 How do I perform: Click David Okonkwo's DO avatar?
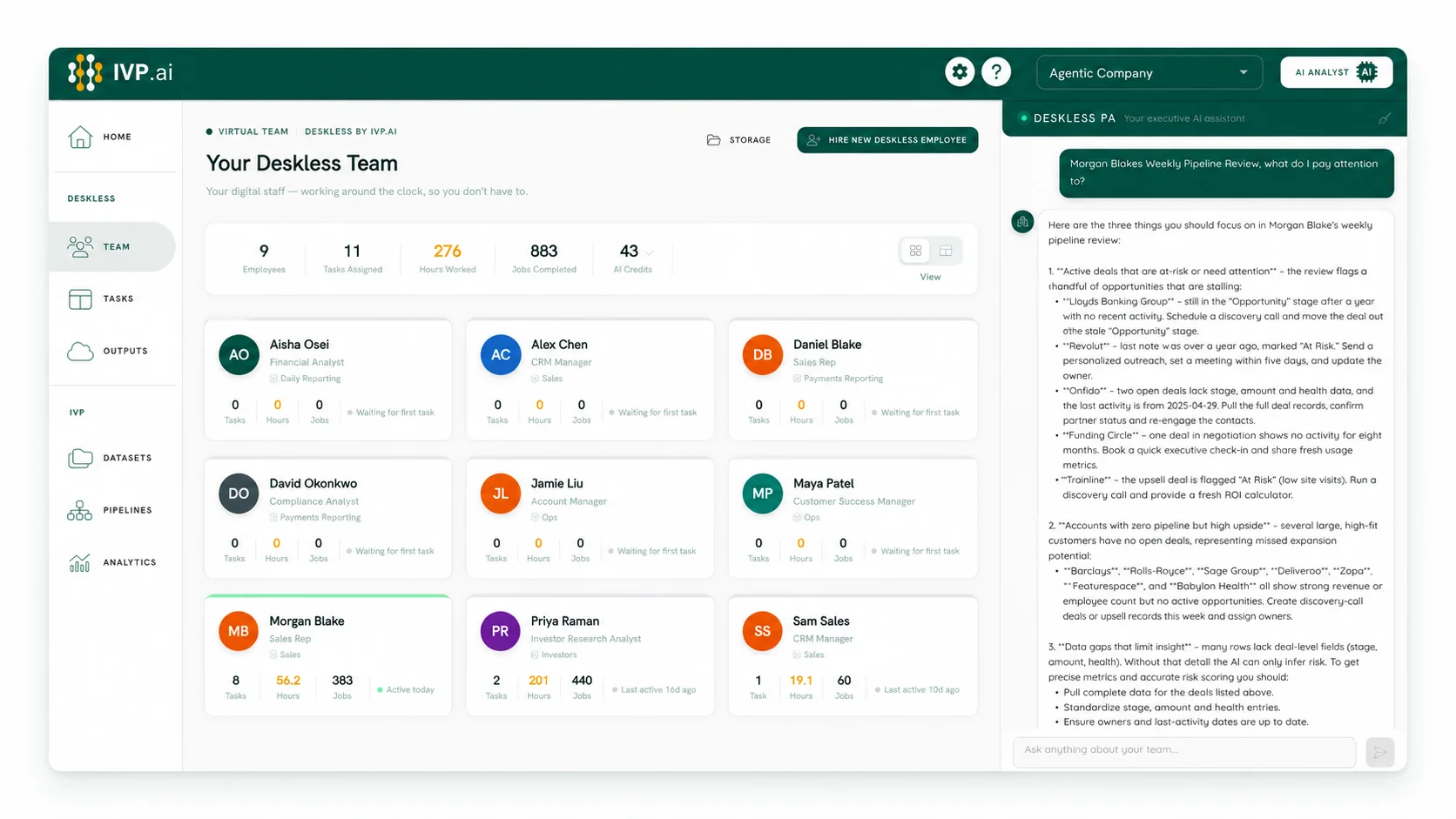(x=239, y=493)
